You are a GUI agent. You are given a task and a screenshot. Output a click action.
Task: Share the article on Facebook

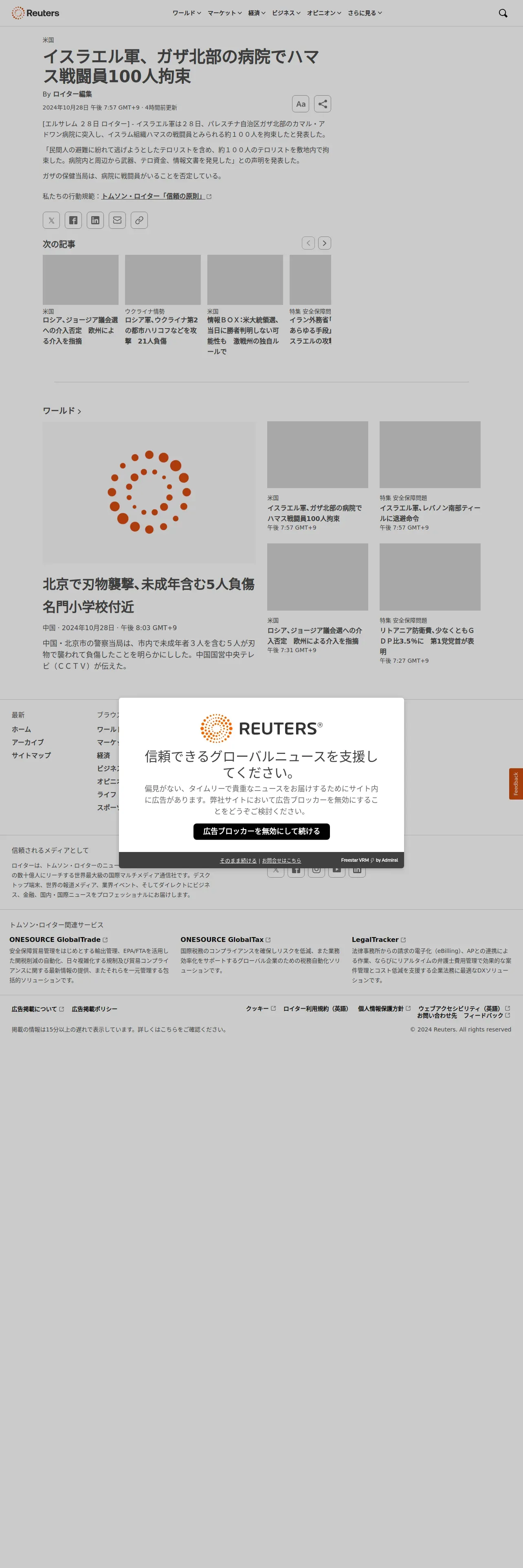(x=73, y=220)
